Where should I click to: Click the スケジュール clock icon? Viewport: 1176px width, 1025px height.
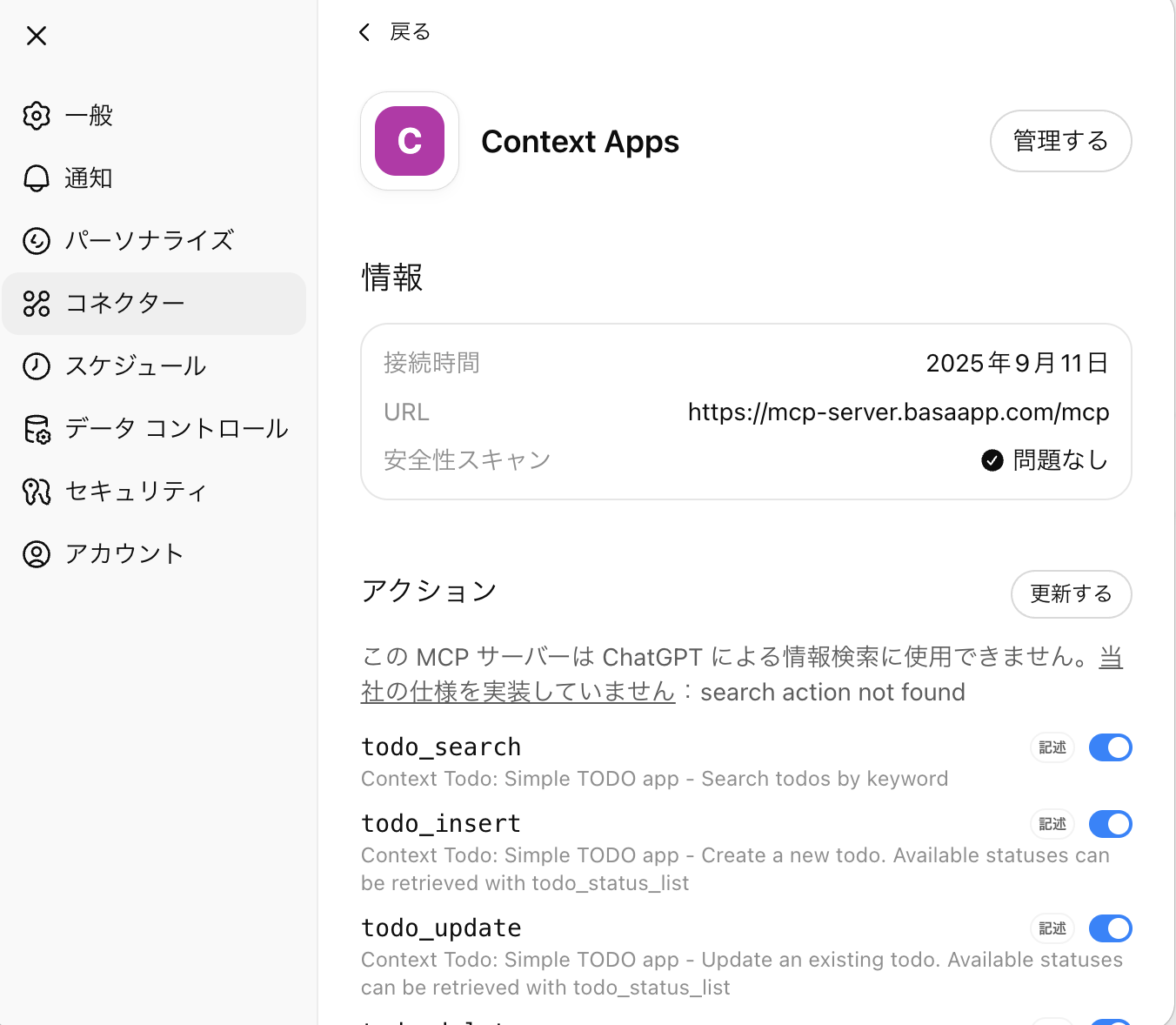click(x=37, y=366)
